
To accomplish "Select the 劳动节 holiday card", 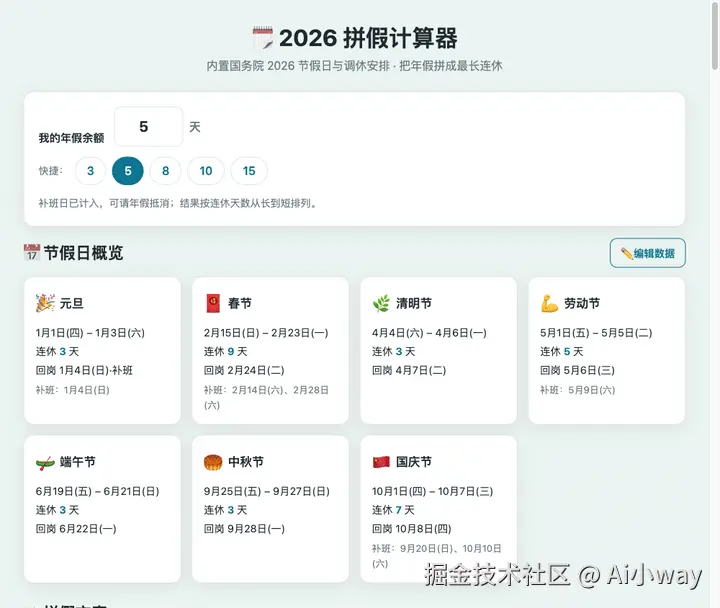I will (x=607, y=350).
